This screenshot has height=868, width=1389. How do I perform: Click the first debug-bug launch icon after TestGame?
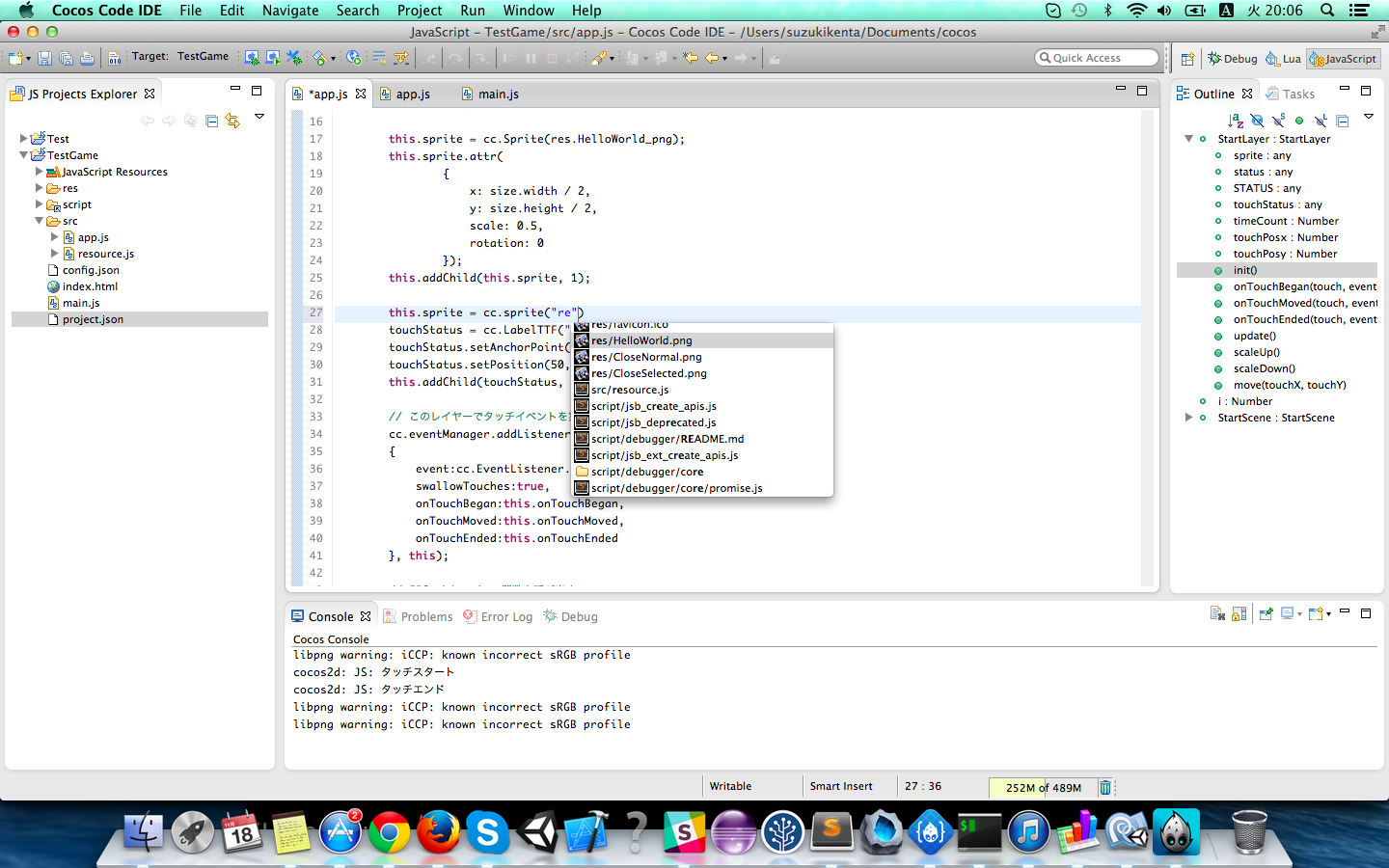252,58
